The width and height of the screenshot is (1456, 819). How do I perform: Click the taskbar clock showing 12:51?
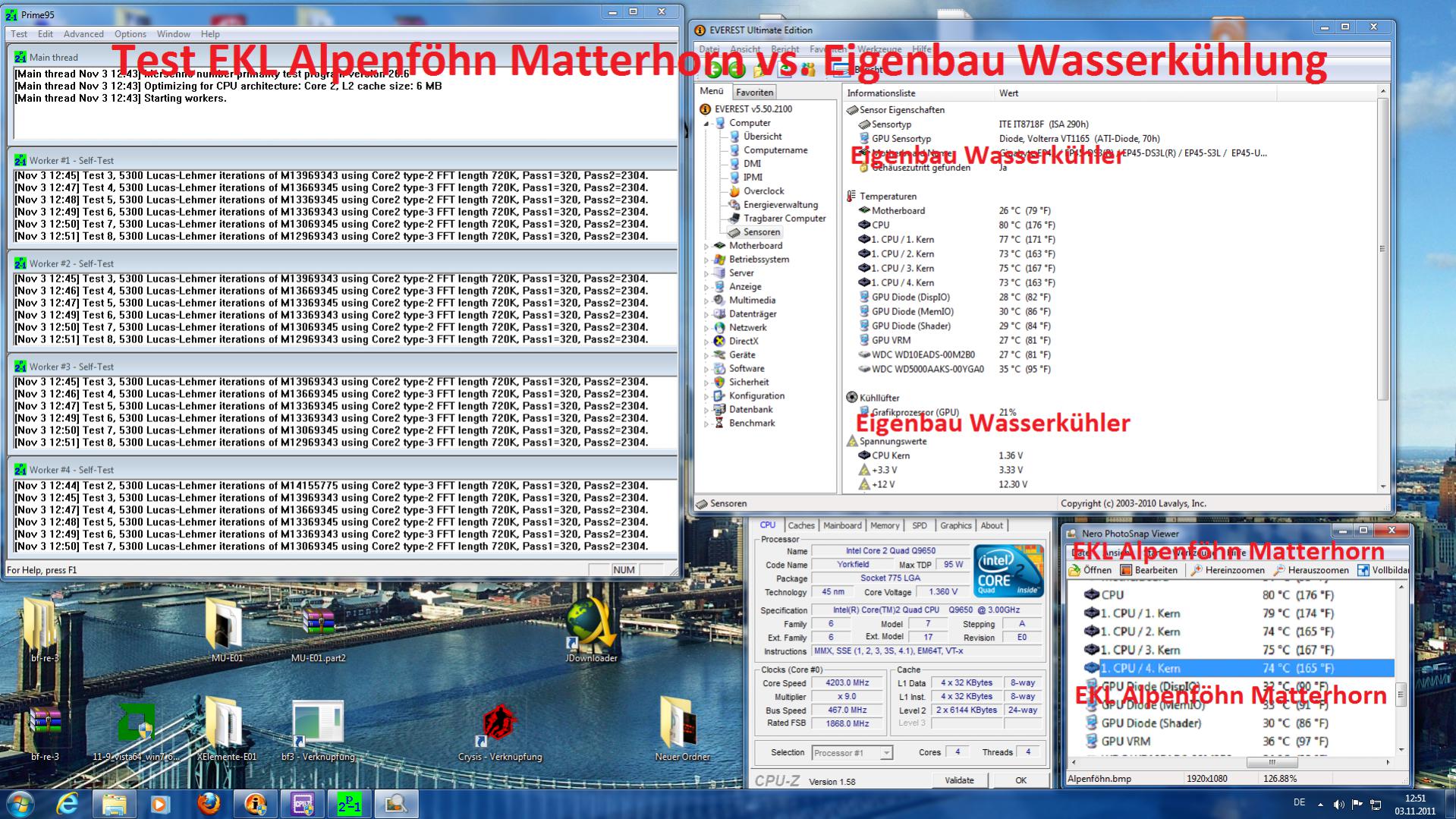coord(1415,804)
